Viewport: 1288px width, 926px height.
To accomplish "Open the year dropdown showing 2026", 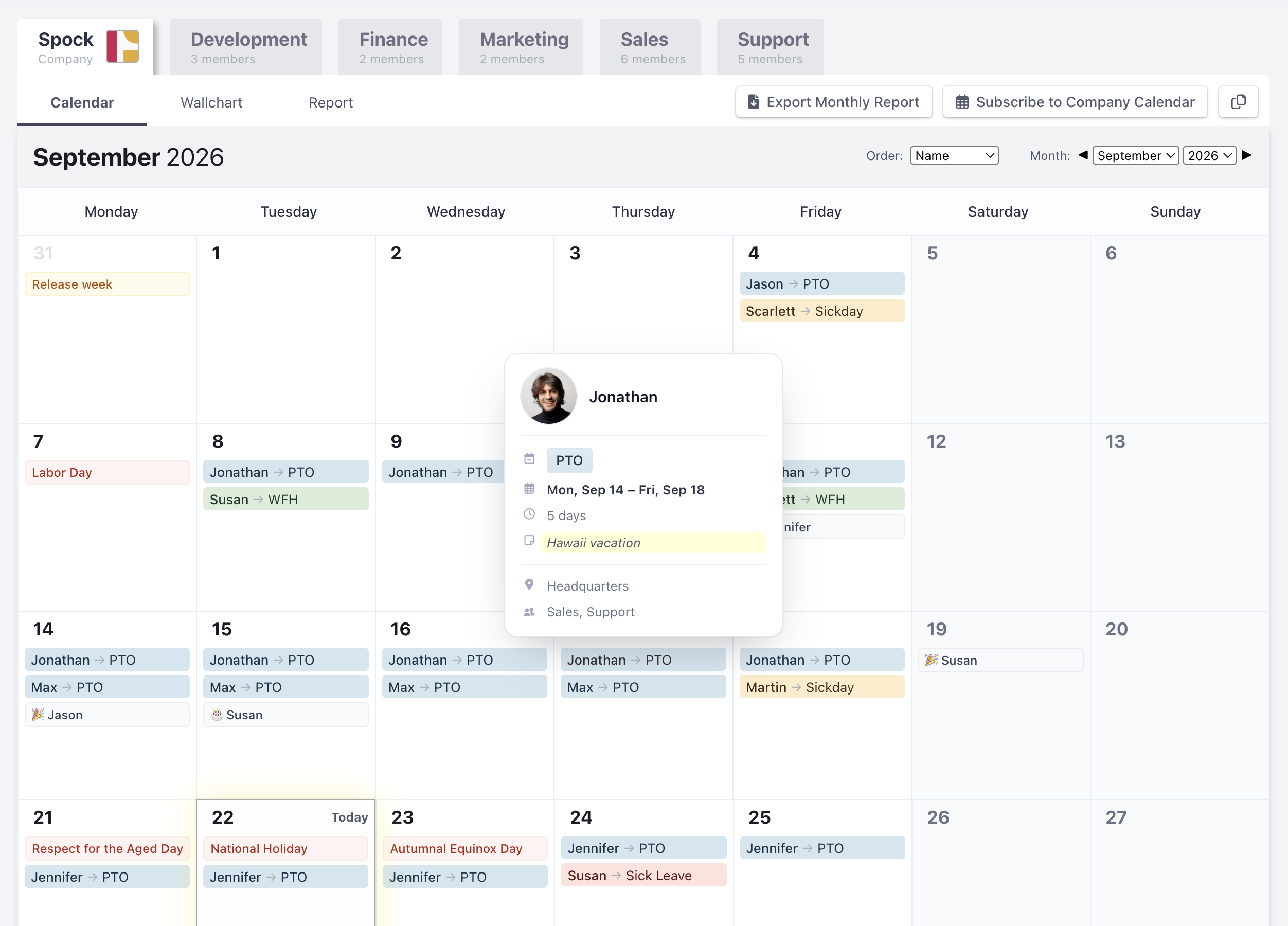I will point(1210,156).
